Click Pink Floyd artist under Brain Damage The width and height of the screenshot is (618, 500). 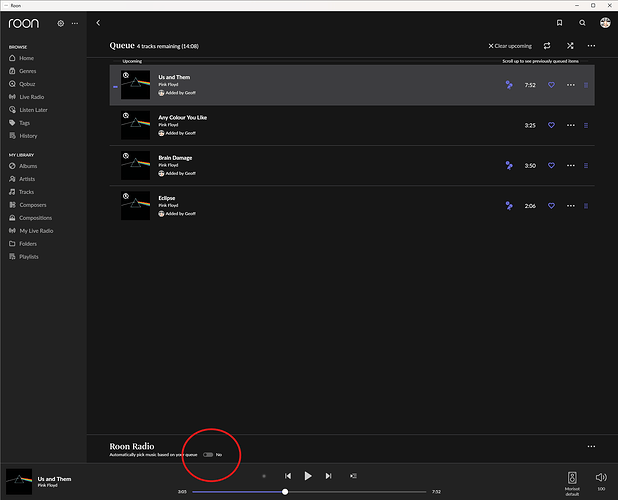(168, 165)
